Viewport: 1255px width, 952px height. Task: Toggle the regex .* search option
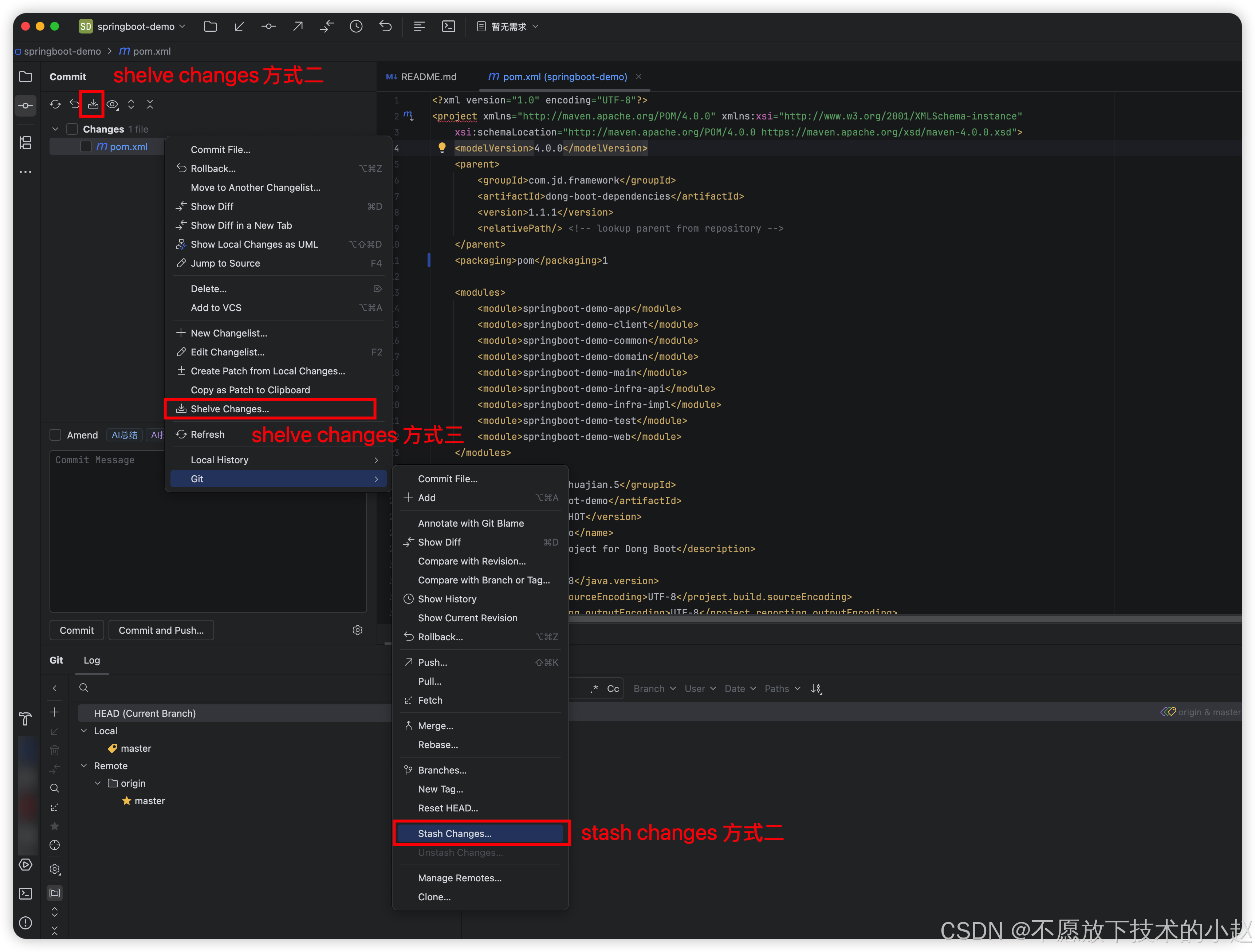tap(594, 688)
